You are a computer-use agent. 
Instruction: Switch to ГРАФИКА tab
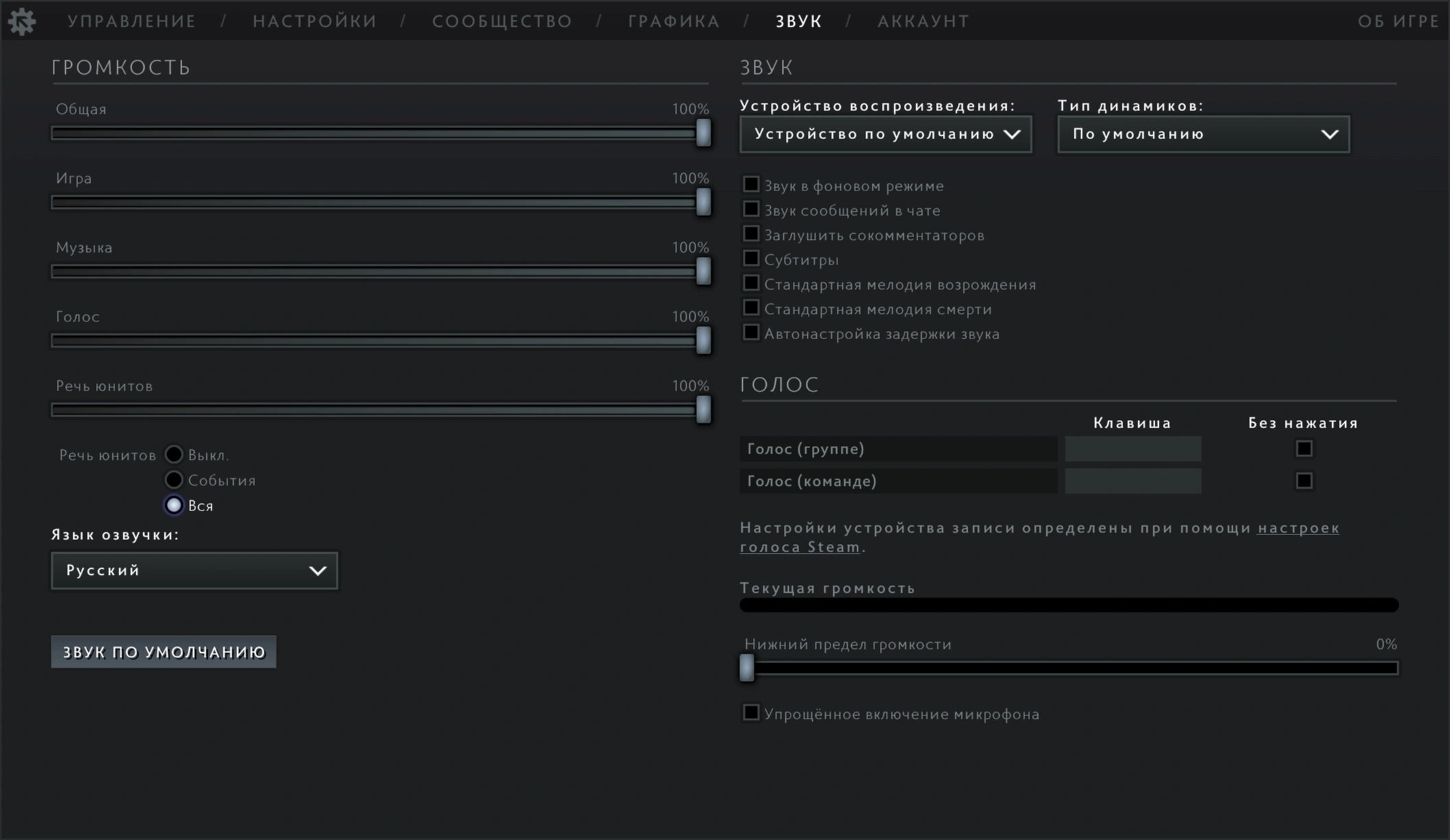pos(674,21)
